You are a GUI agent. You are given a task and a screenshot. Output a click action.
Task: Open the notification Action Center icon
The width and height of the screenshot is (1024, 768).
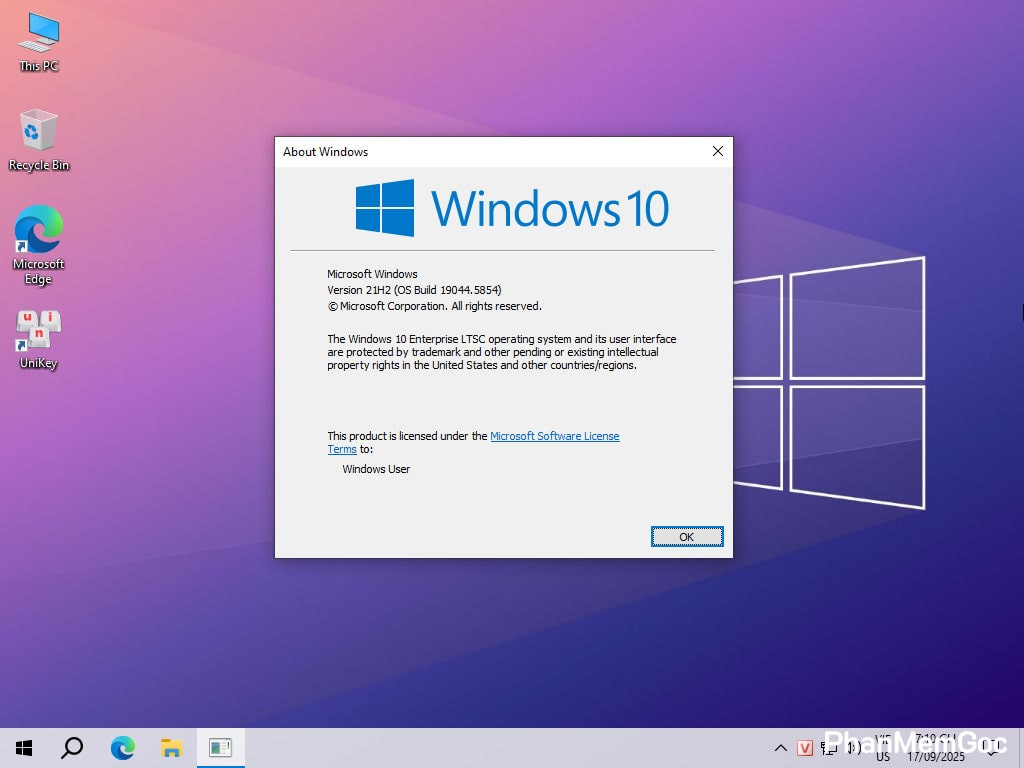point(993,748)
